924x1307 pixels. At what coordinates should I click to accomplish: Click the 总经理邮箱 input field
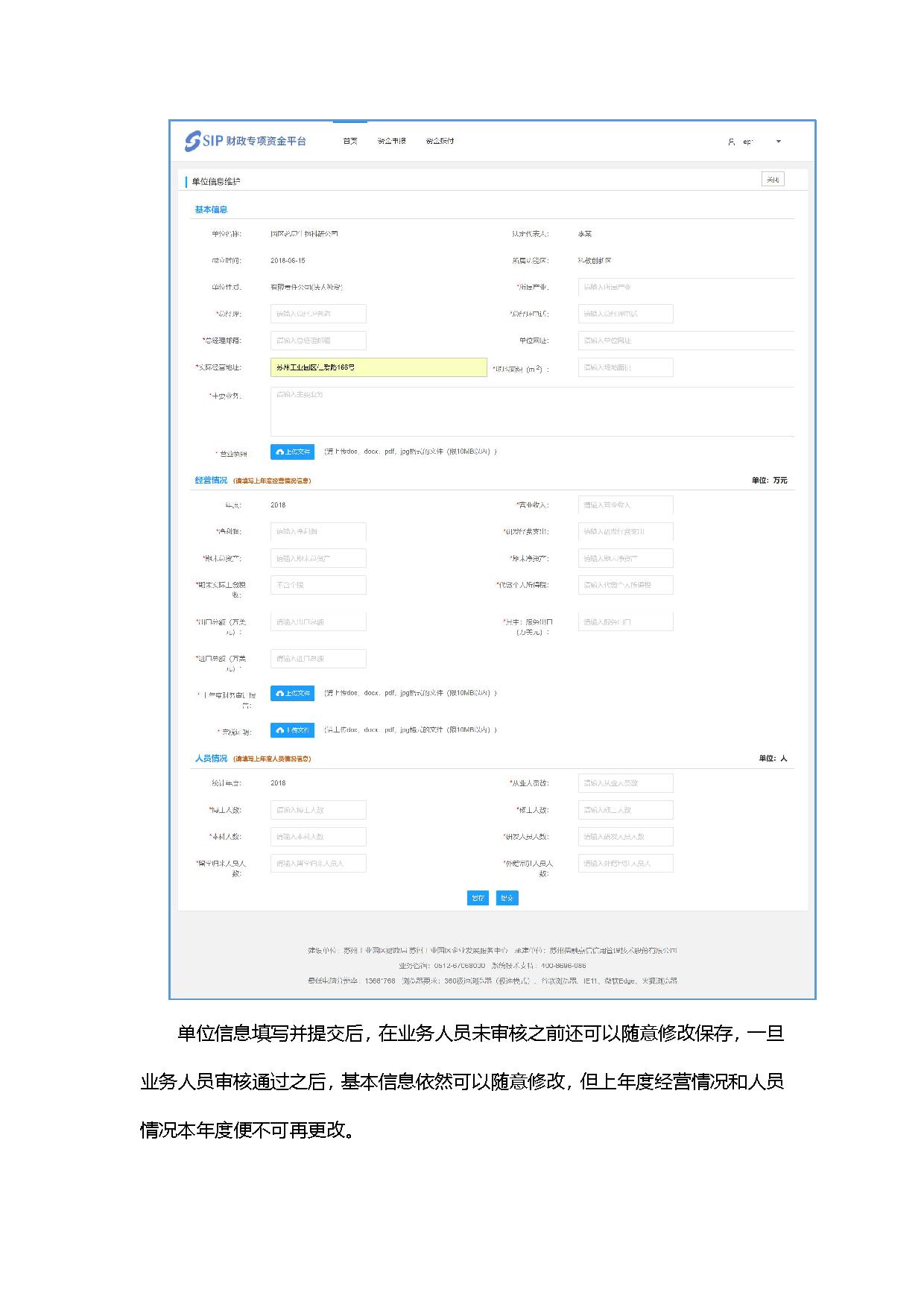318,341
